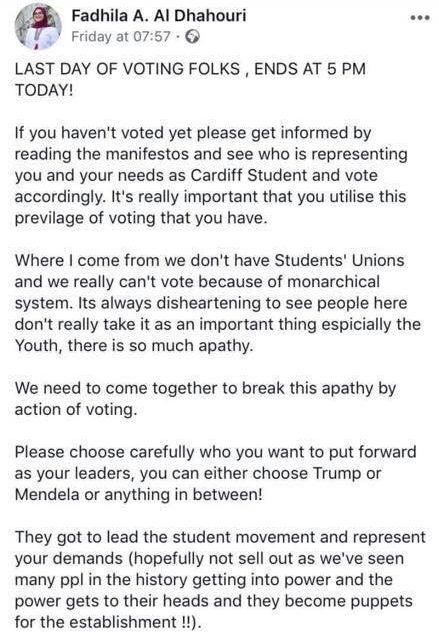
Task: Open Fadhila's profile picture thumbnail
Action: pos(38,26)
